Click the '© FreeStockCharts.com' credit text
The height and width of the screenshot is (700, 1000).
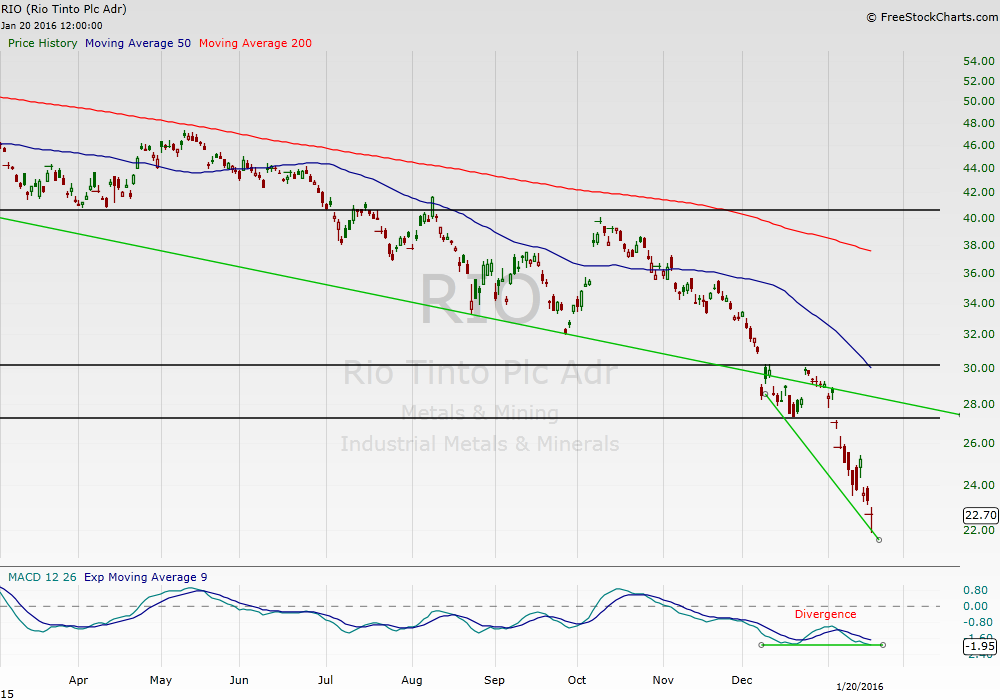pyautogui.click(x=932, y=17)
